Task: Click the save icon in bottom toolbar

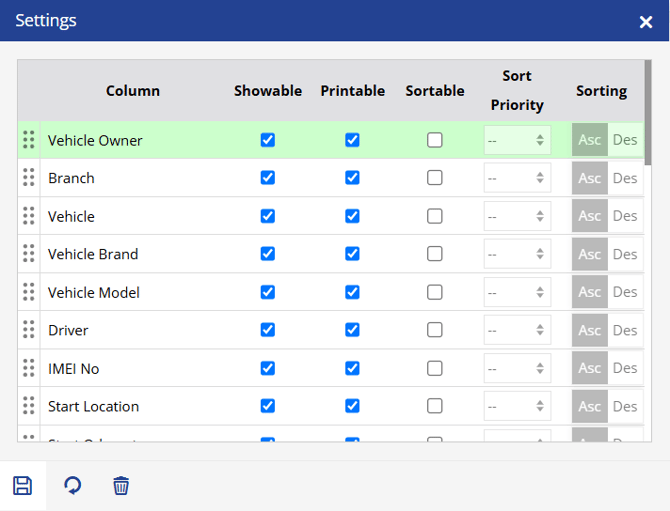Action: pyautogui.click(x=22, y=486)
